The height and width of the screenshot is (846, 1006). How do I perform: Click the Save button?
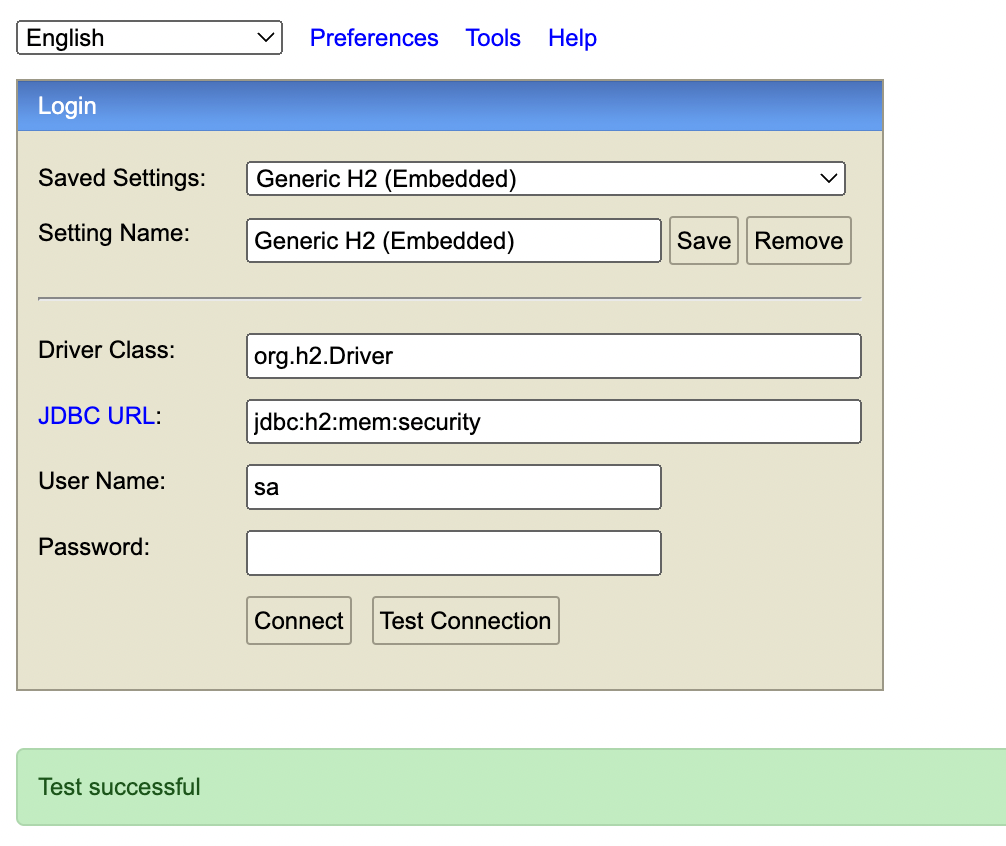click(704, 241)
